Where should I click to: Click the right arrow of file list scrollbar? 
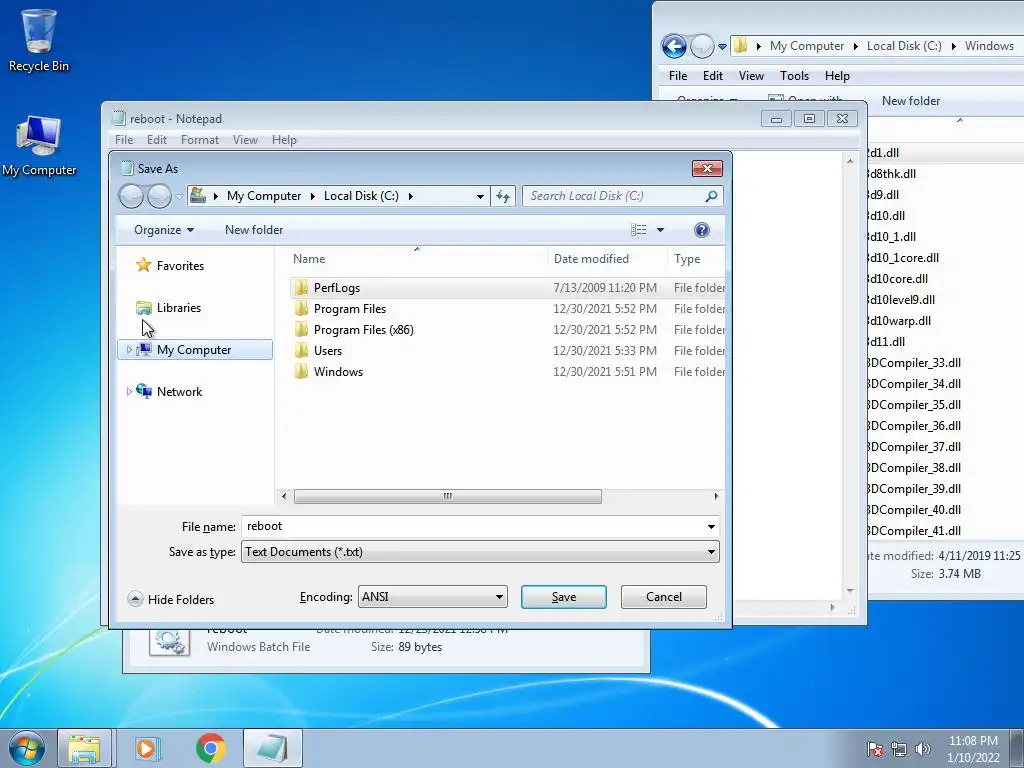tap(716, 496)
